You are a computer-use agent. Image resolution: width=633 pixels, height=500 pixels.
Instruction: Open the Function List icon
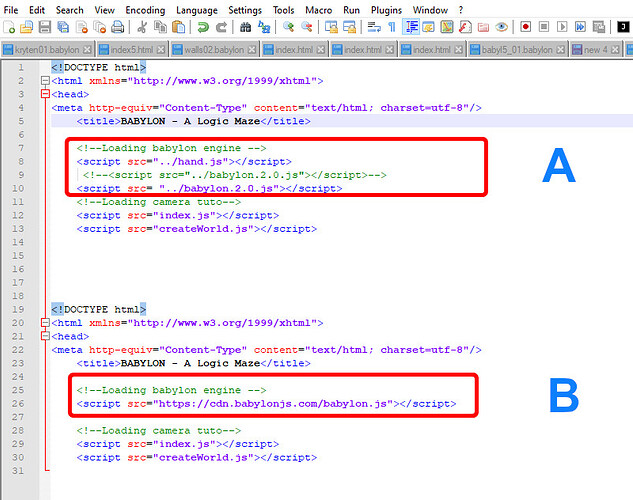(465, 27)
